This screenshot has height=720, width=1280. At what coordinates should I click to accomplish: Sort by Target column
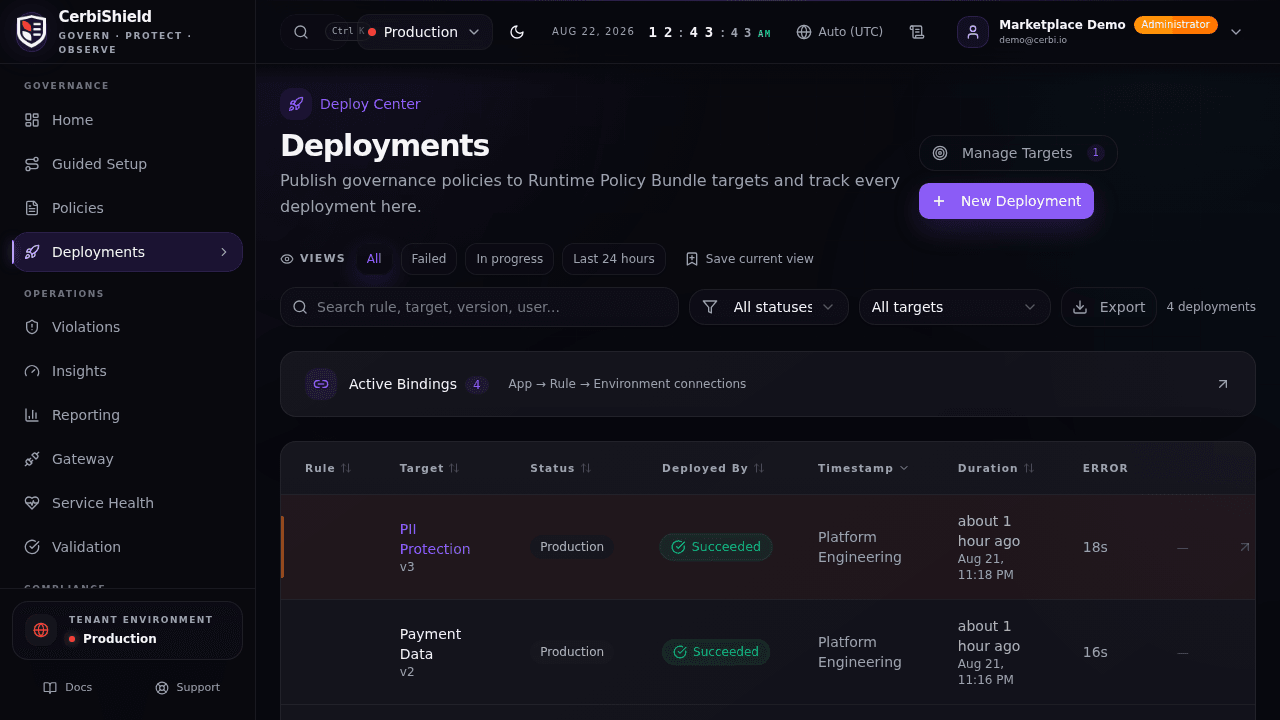430,468
